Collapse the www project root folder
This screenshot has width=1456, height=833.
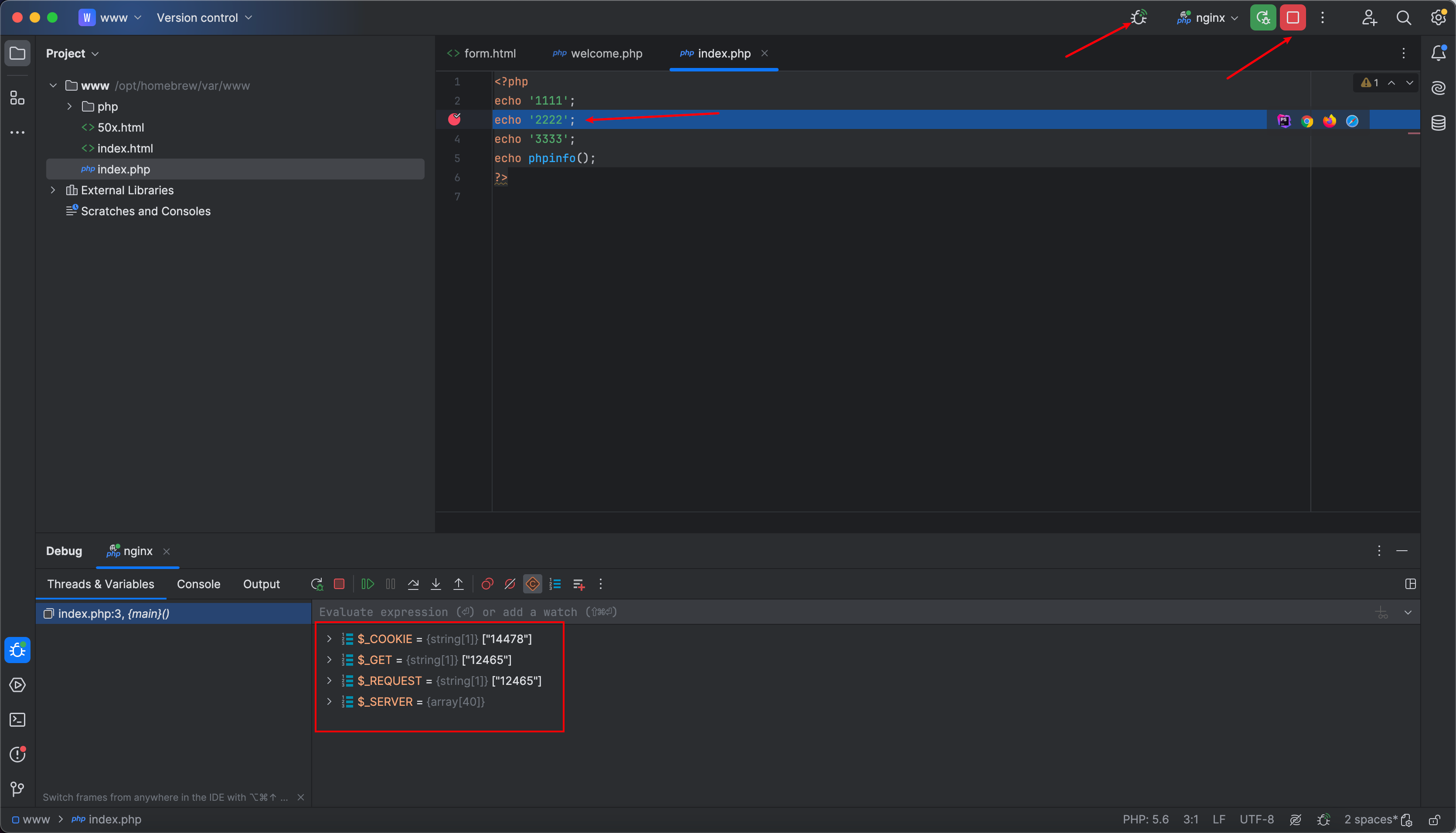[53, 85]
